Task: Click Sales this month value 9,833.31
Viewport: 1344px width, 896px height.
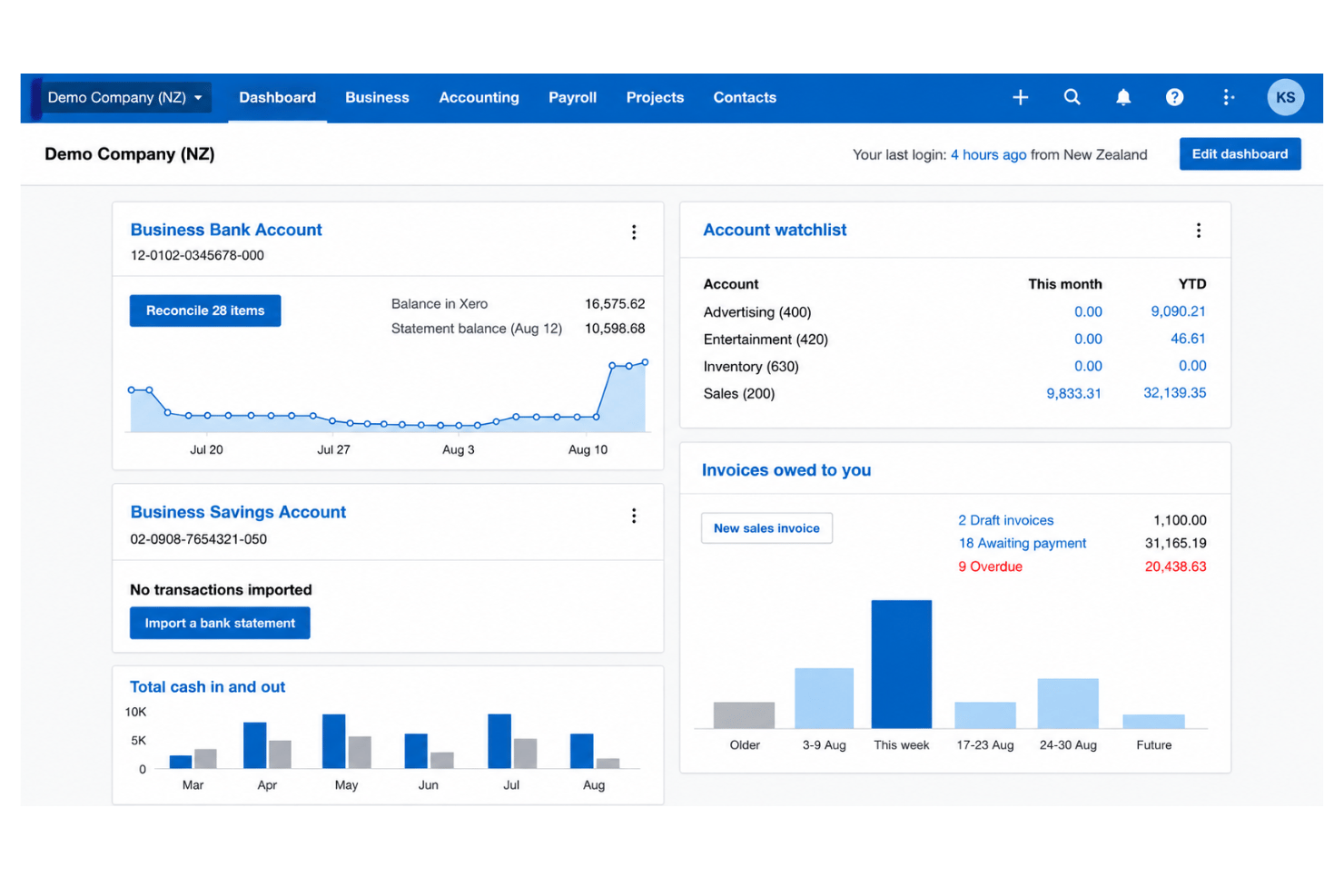Action: 1074,393
